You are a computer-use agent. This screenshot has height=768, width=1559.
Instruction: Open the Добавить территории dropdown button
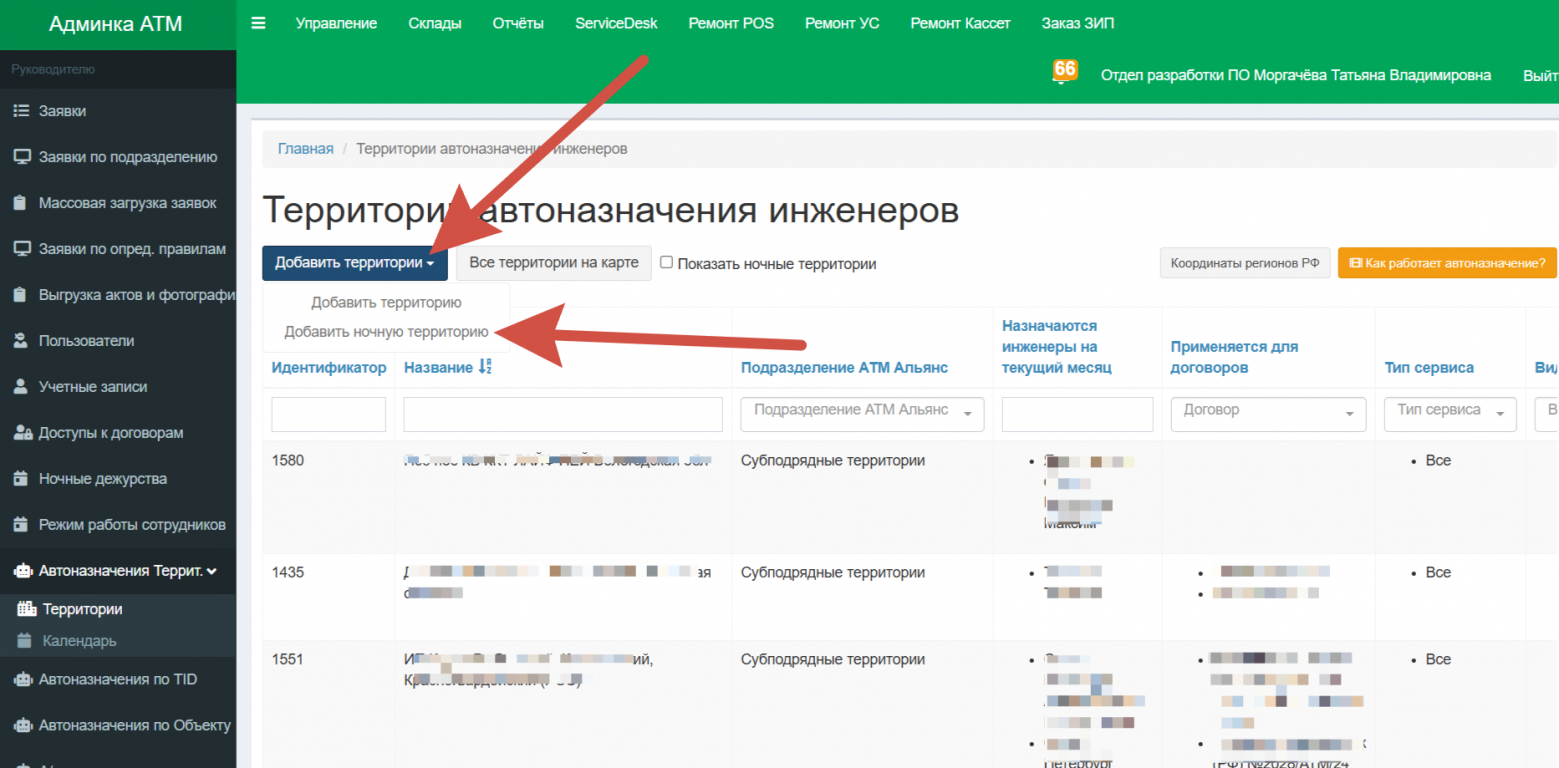[x=354, y=263]
